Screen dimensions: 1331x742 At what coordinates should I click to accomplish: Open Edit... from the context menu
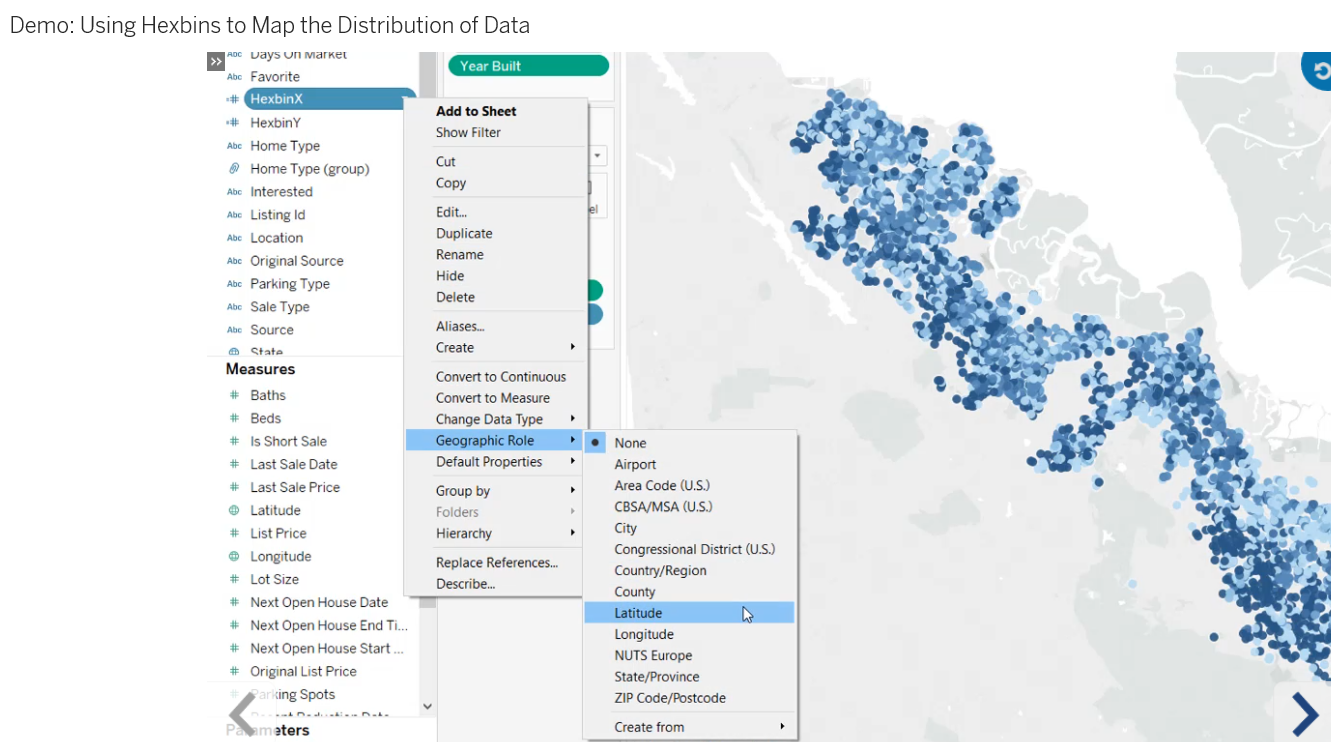pyautogui.click(x=495, y=212)
